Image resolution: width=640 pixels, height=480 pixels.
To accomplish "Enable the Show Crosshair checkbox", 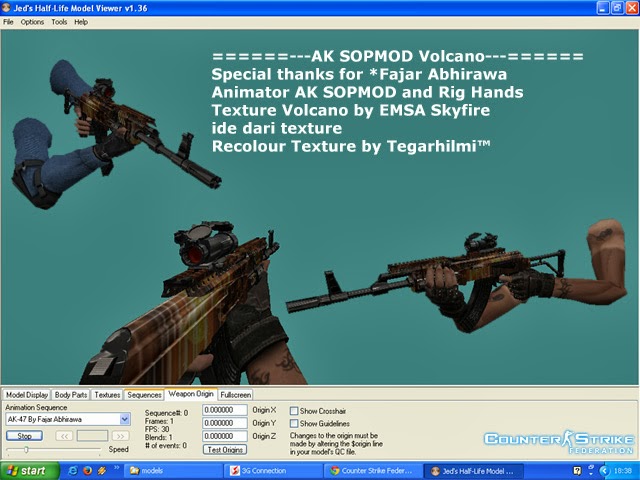I will tap(294, 411).
